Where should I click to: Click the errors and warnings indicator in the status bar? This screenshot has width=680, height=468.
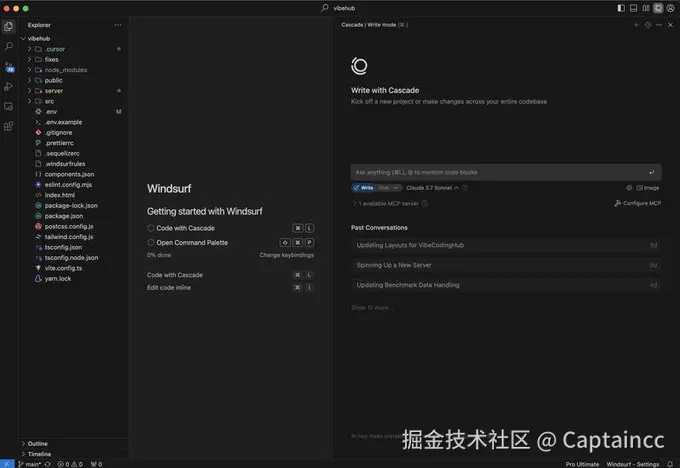[x=70, y=464]
